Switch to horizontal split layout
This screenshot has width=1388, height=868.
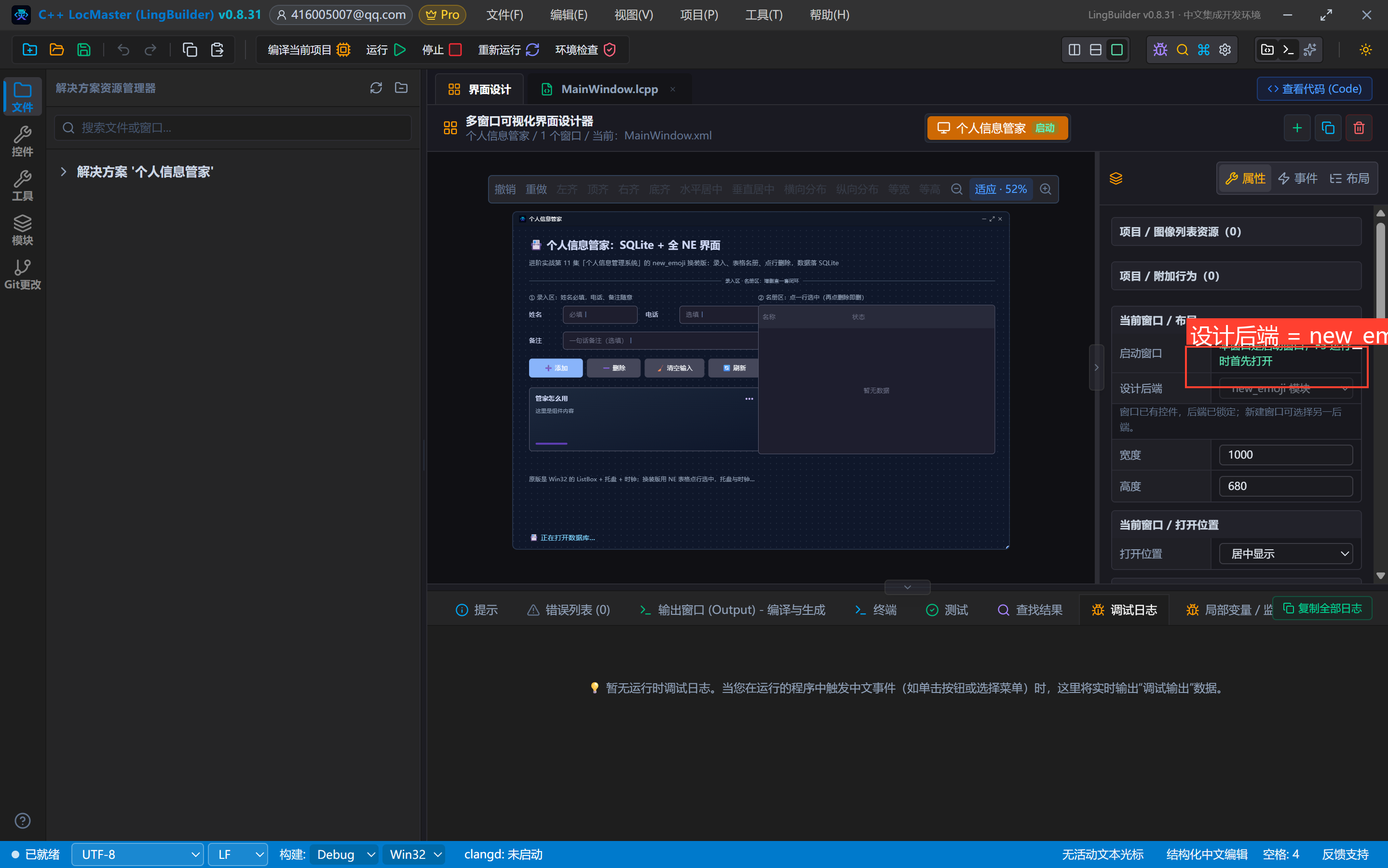click(x=1095, y=50)
